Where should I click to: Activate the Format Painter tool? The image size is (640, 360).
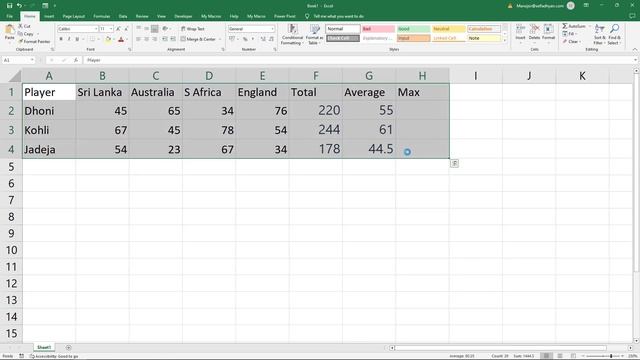34,41
